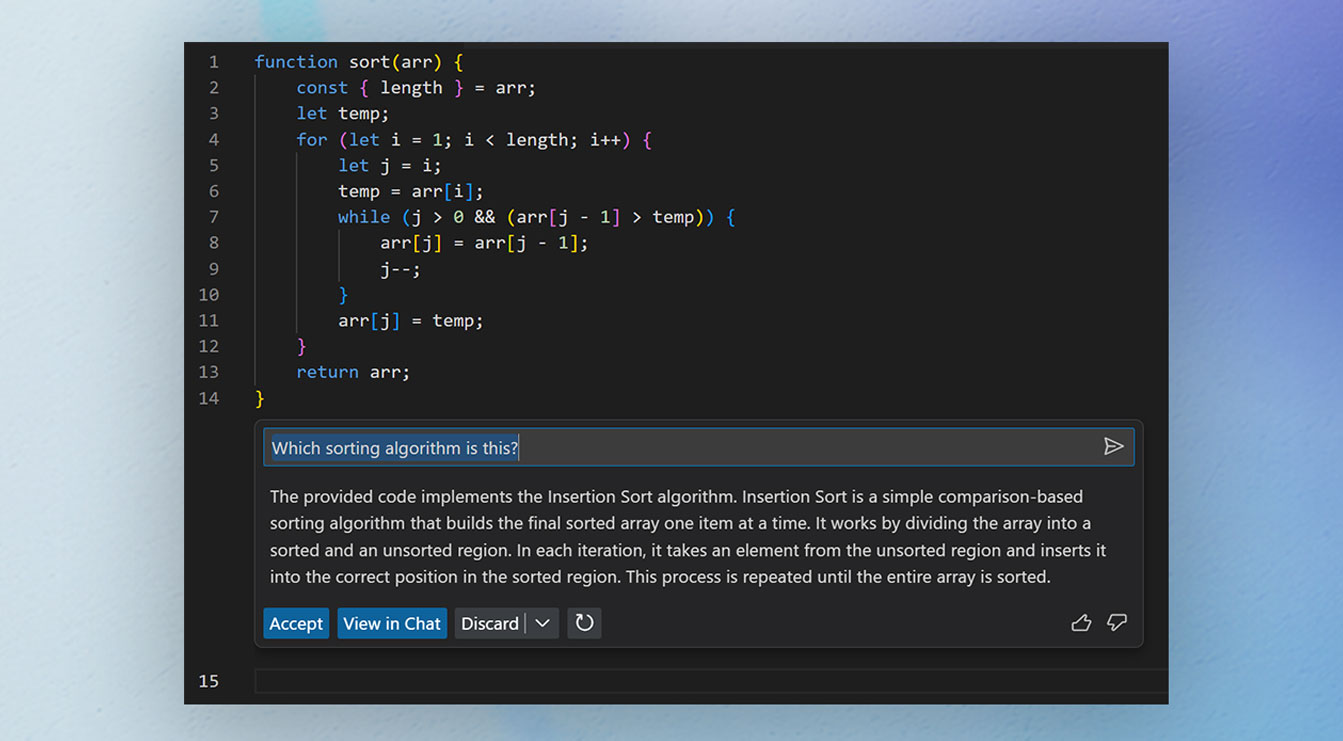The width and height of the screenshot is (1343, 741).
Task: Select line number 11 in the gutter
Action: [208, 321]
